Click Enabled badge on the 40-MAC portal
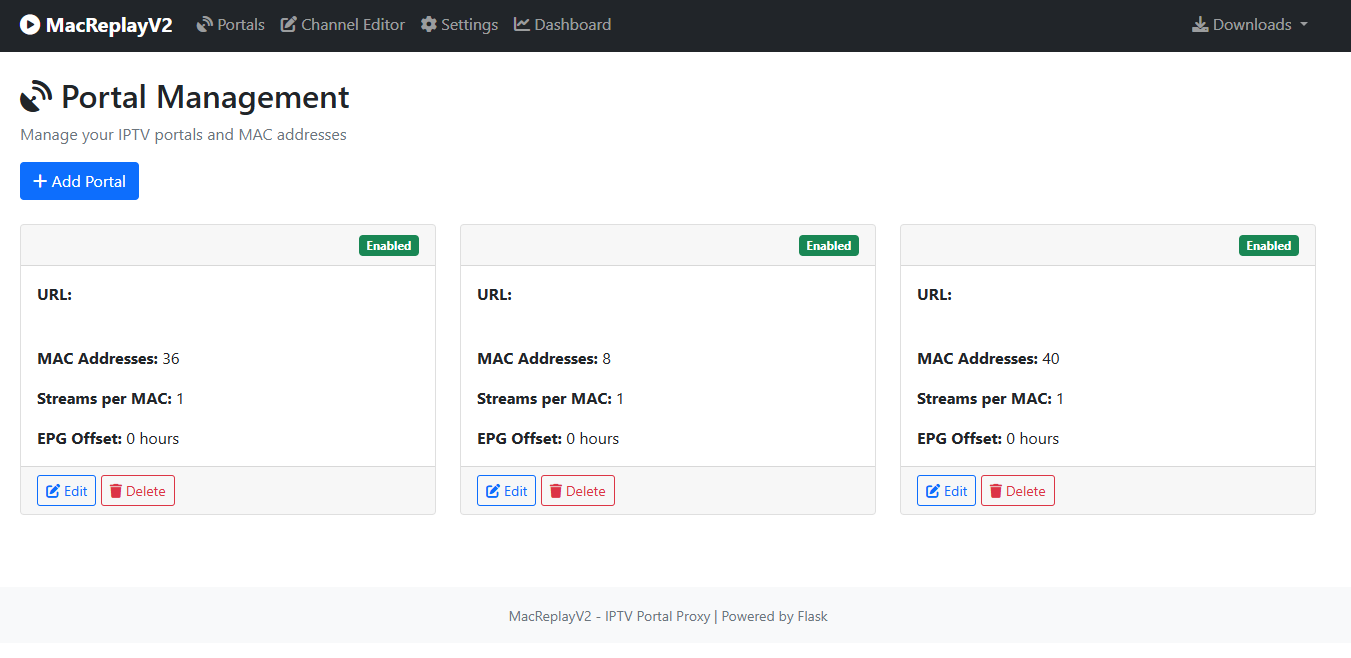The width and height of the screenshot is (1351, 658). [1269, 245]
